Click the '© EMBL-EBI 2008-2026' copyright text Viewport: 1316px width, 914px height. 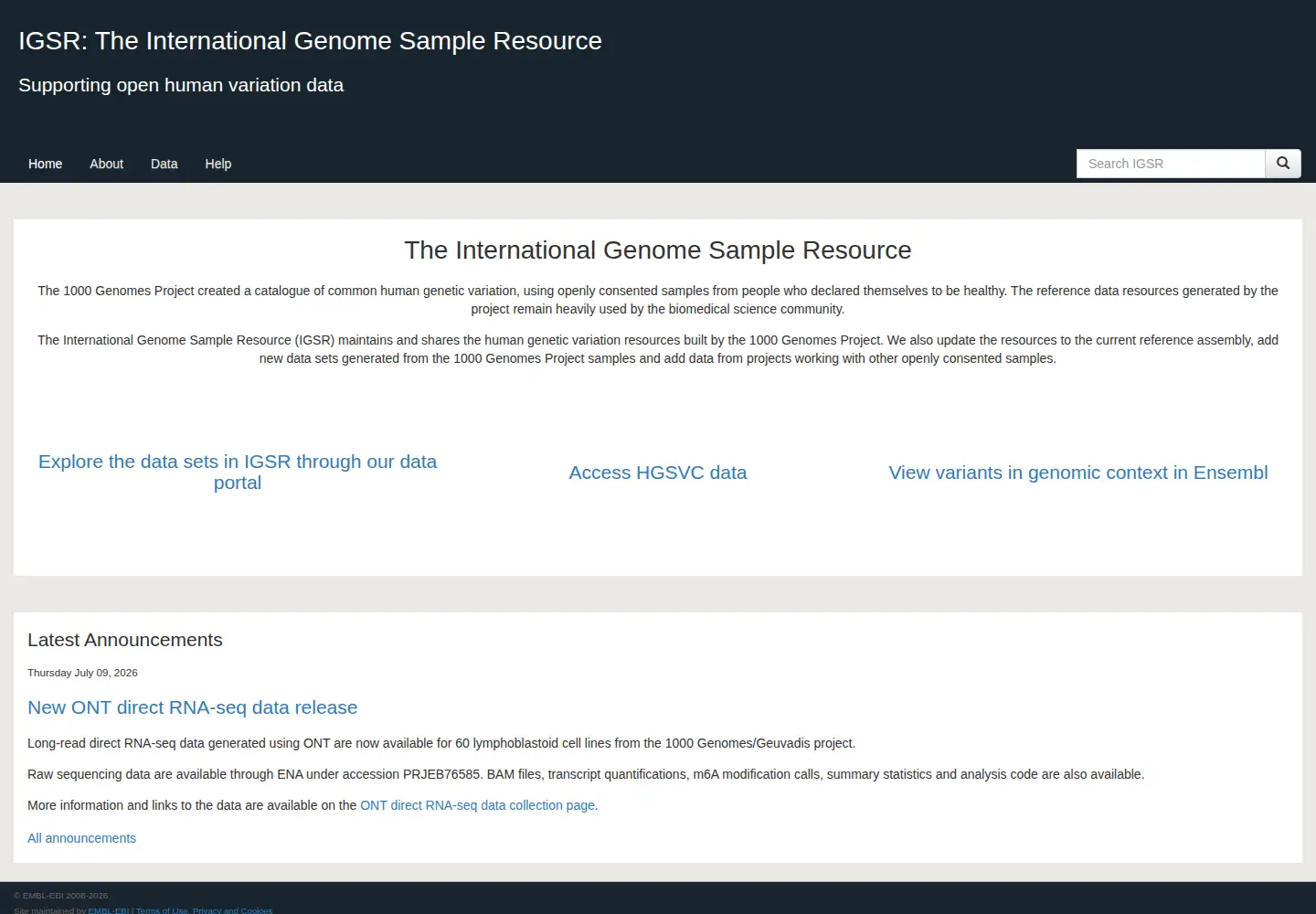[60, 896]
